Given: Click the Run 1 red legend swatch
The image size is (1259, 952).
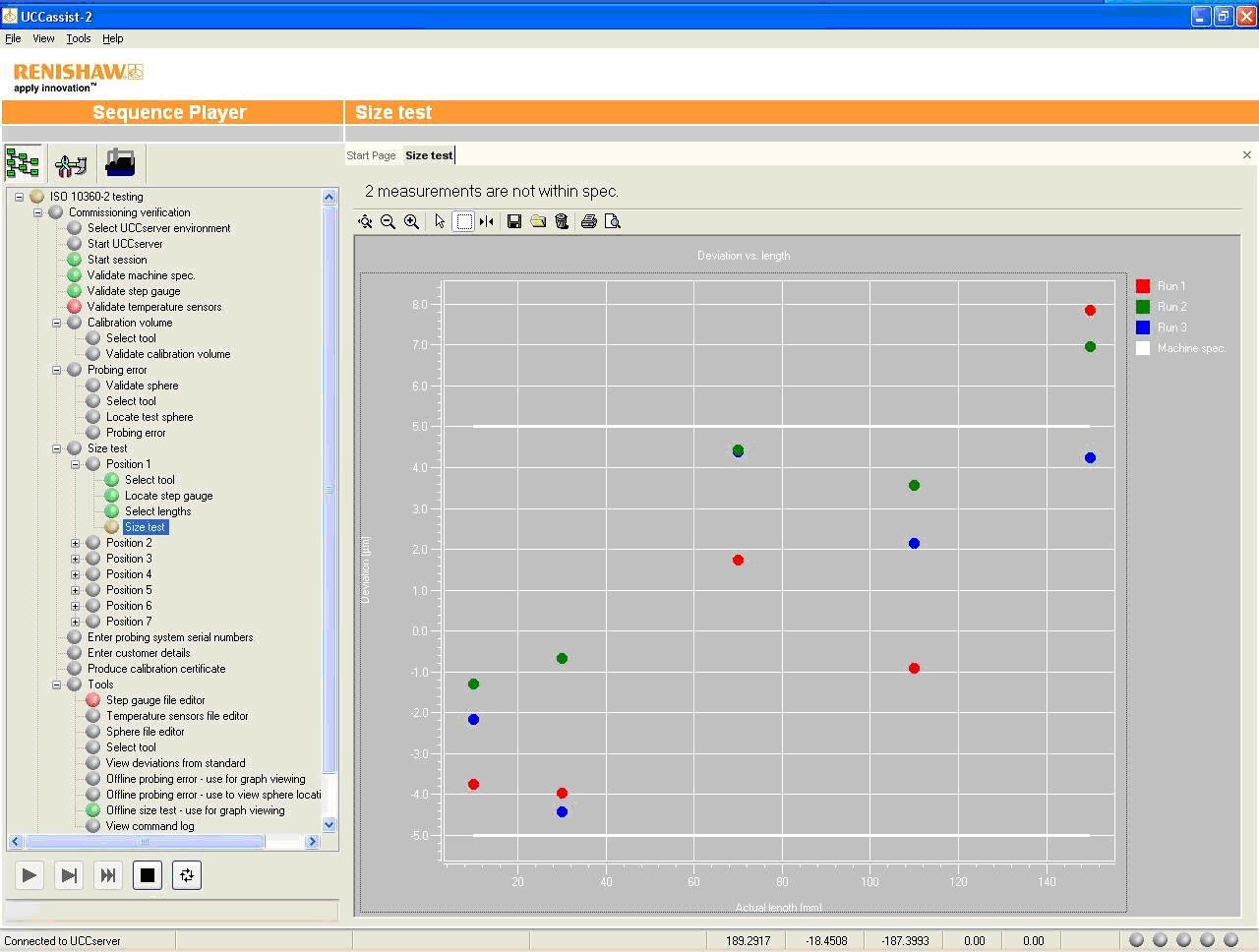Looking at the screenshot, I should (x=1143, y=286).
